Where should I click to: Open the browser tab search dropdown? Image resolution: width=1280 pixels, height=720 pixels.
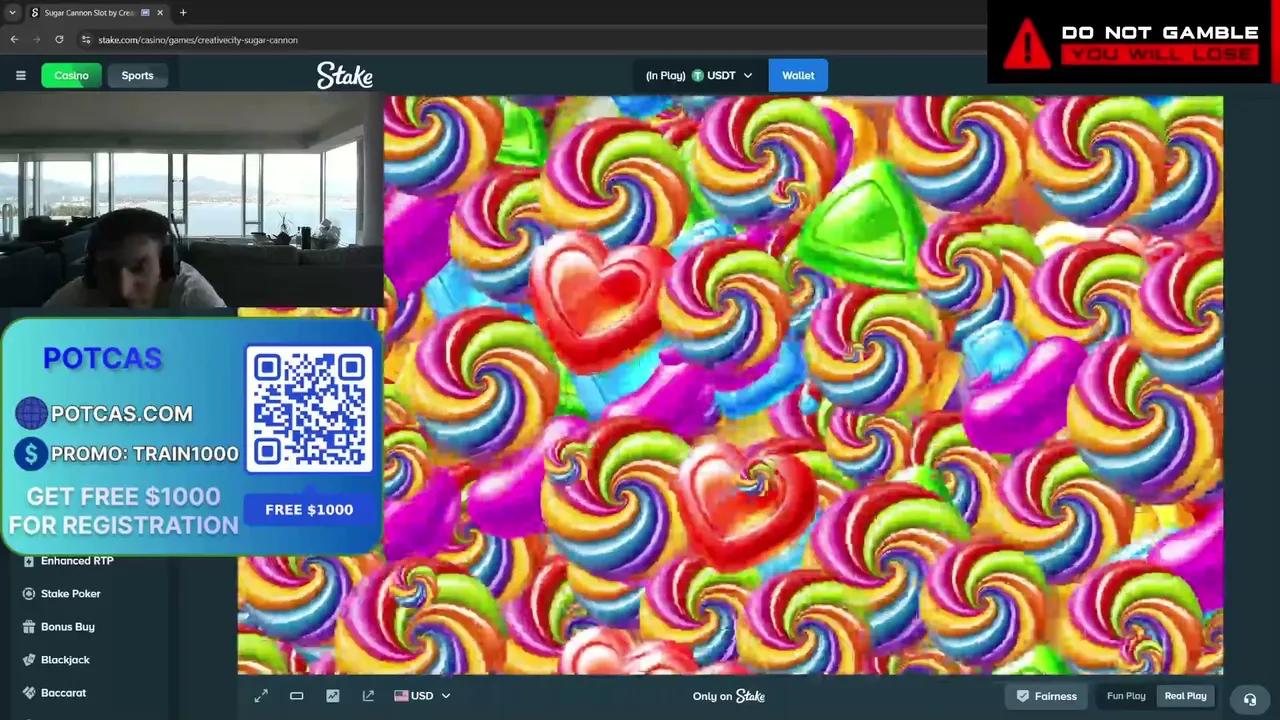12,13
